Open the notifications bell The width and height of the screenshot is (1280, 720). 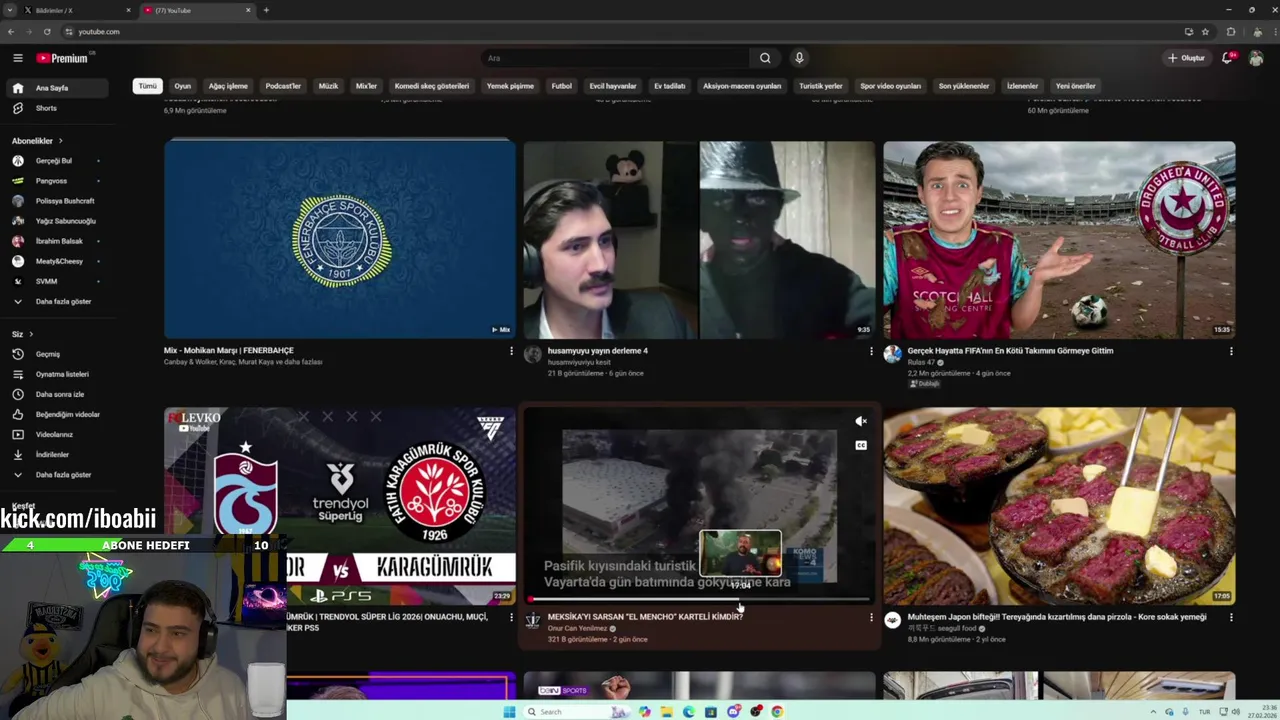(1227, 58)
